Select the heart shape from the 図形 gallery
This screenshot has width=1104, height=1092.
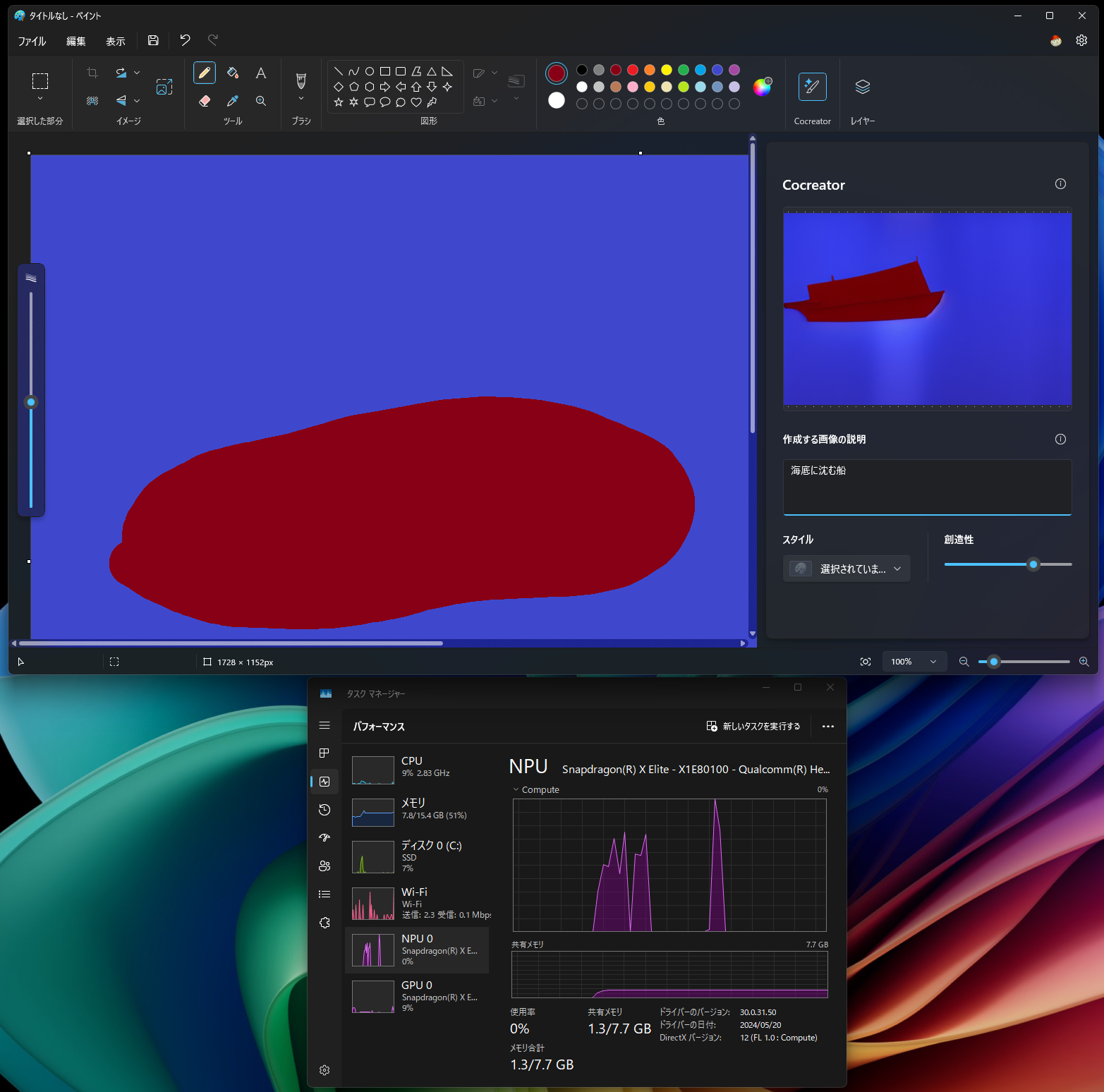(415, 102)
